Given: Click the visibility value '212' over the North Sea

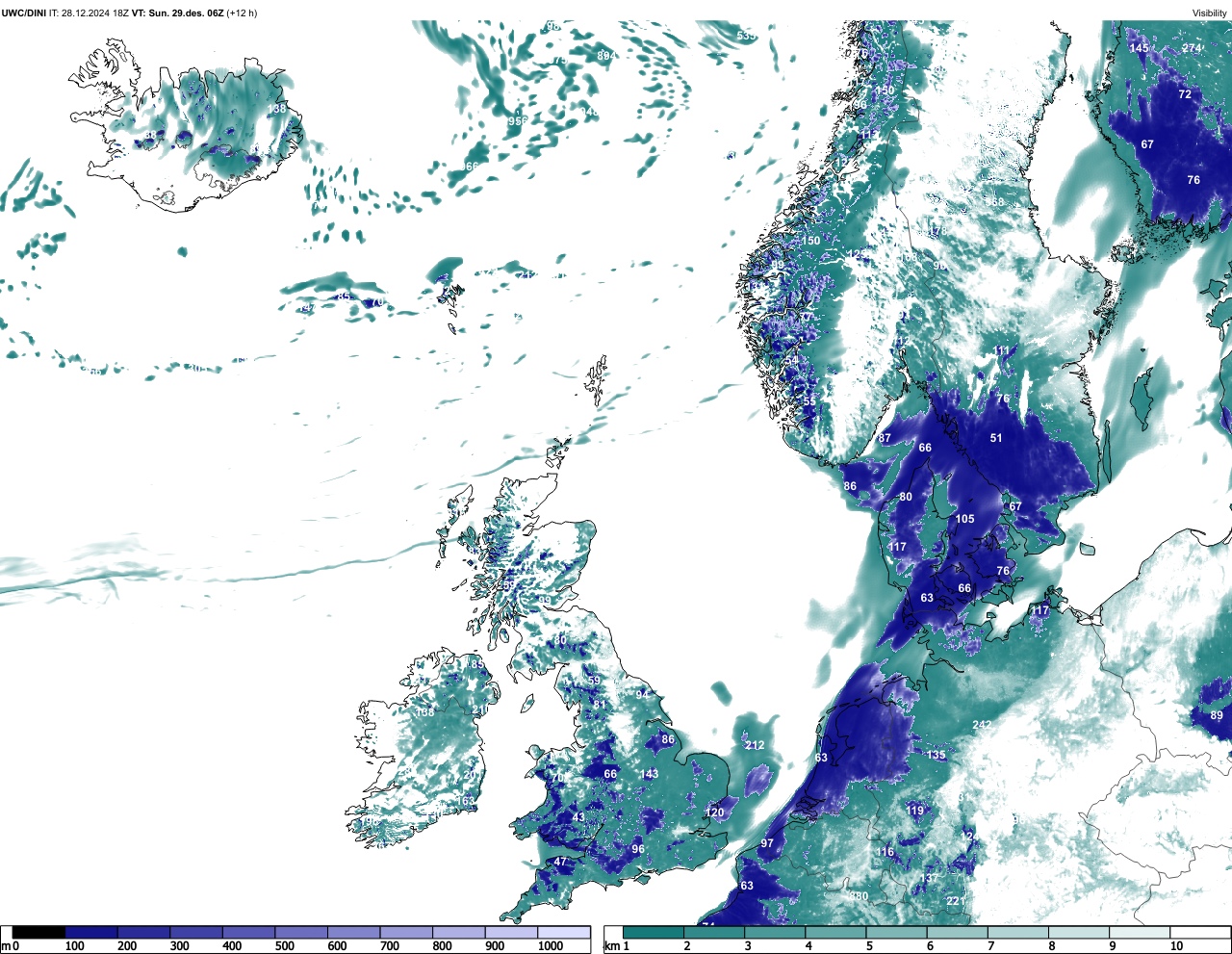Looking at the screenshot, I should pos(755,745).
